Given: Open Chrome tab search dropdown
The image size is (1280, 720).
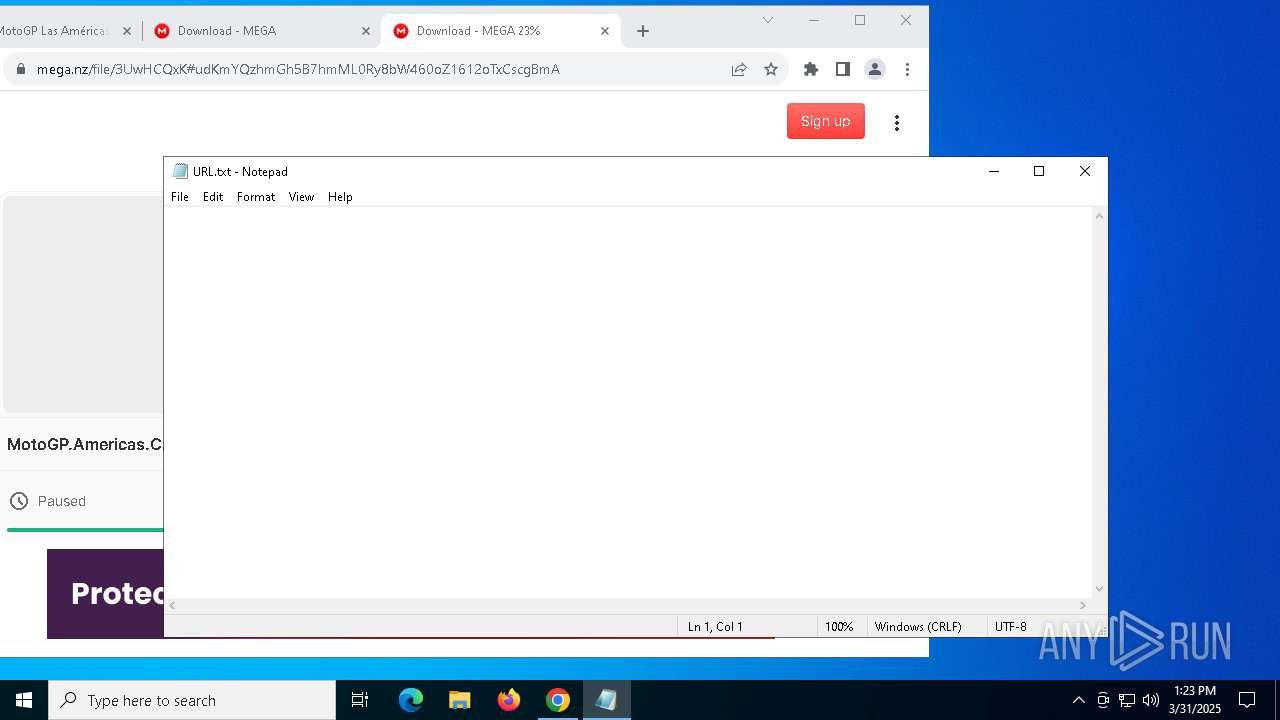Looking at the screenshot, I should (768, 20).
